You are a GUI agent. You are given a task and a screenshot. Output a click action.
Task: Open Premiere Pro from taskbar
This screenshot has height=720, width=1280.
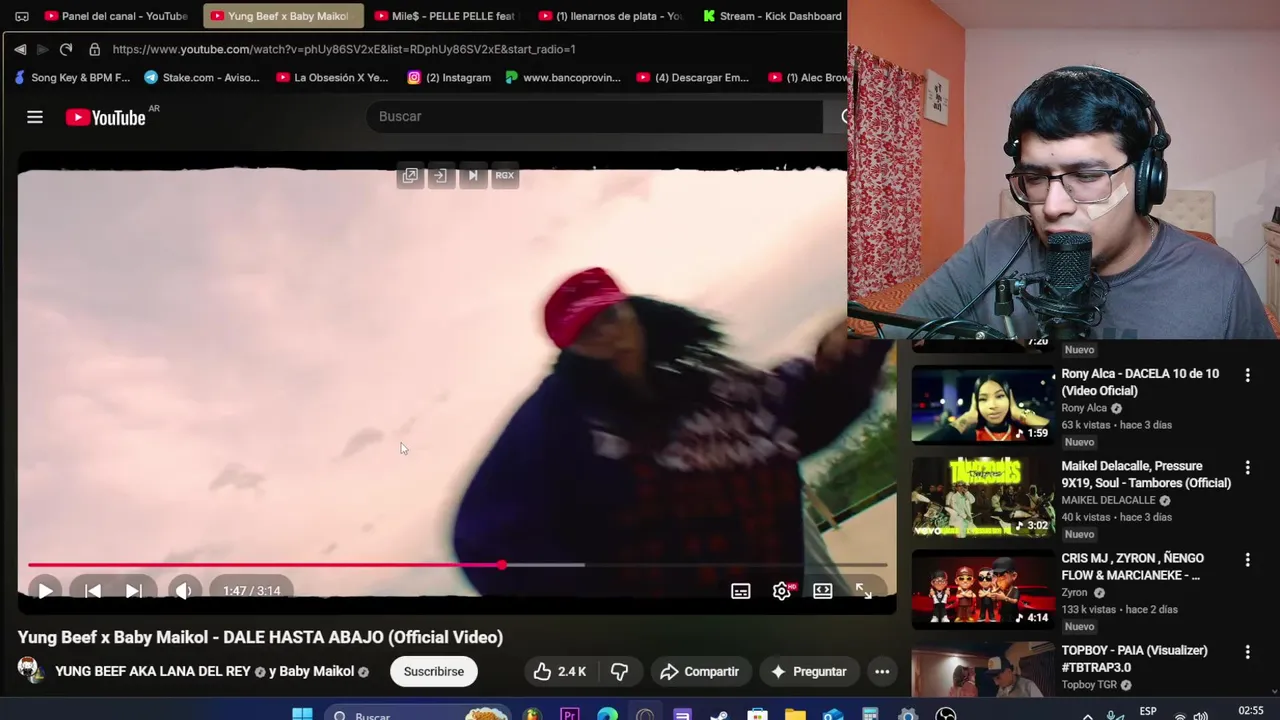(570, 715)
